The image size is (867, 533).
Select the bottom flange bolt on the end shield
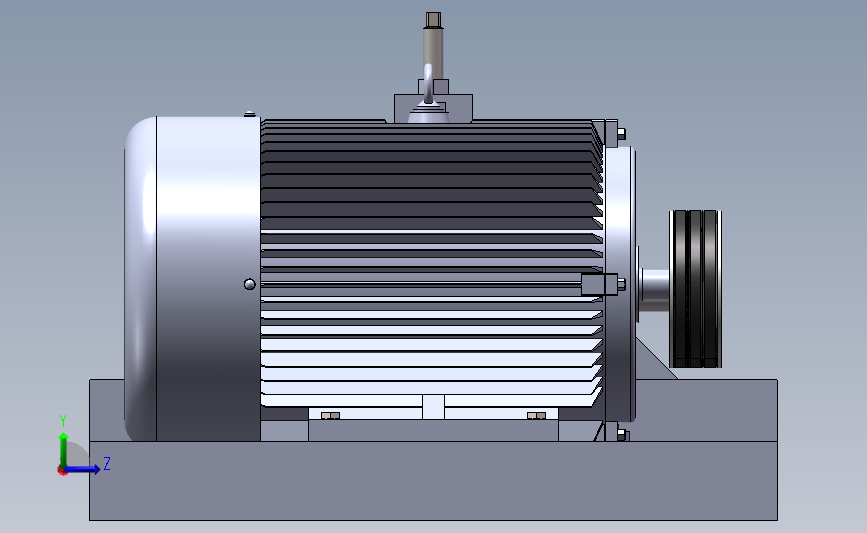click(x=621, y=435)
